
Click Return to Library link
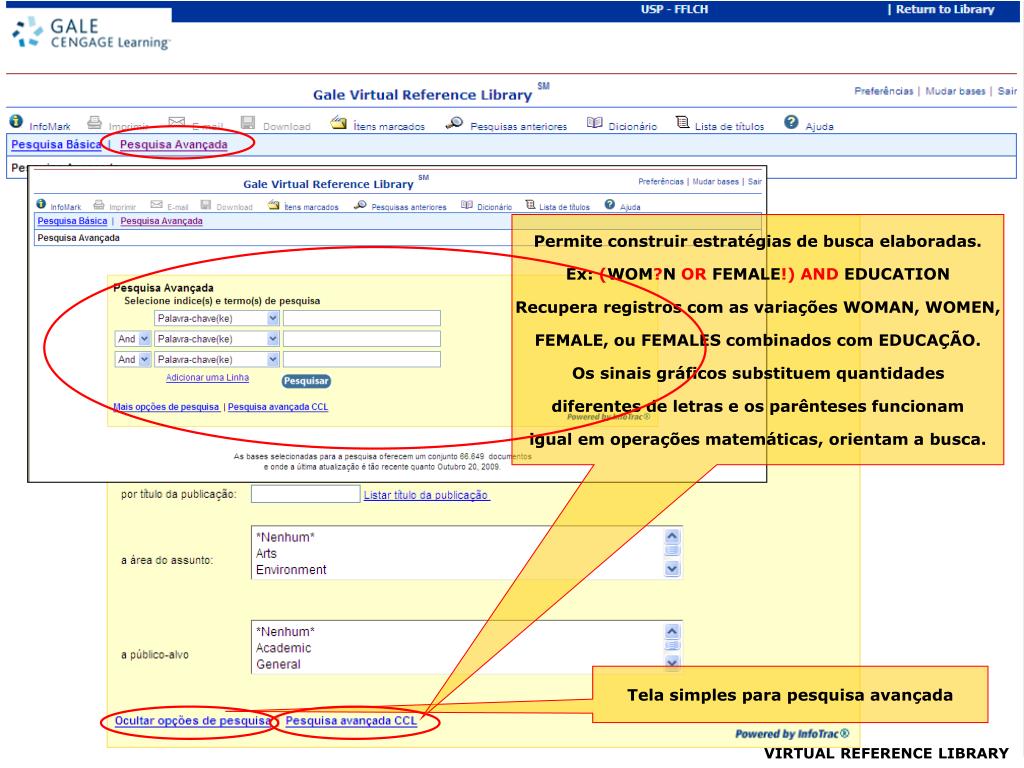pos(944,9)
